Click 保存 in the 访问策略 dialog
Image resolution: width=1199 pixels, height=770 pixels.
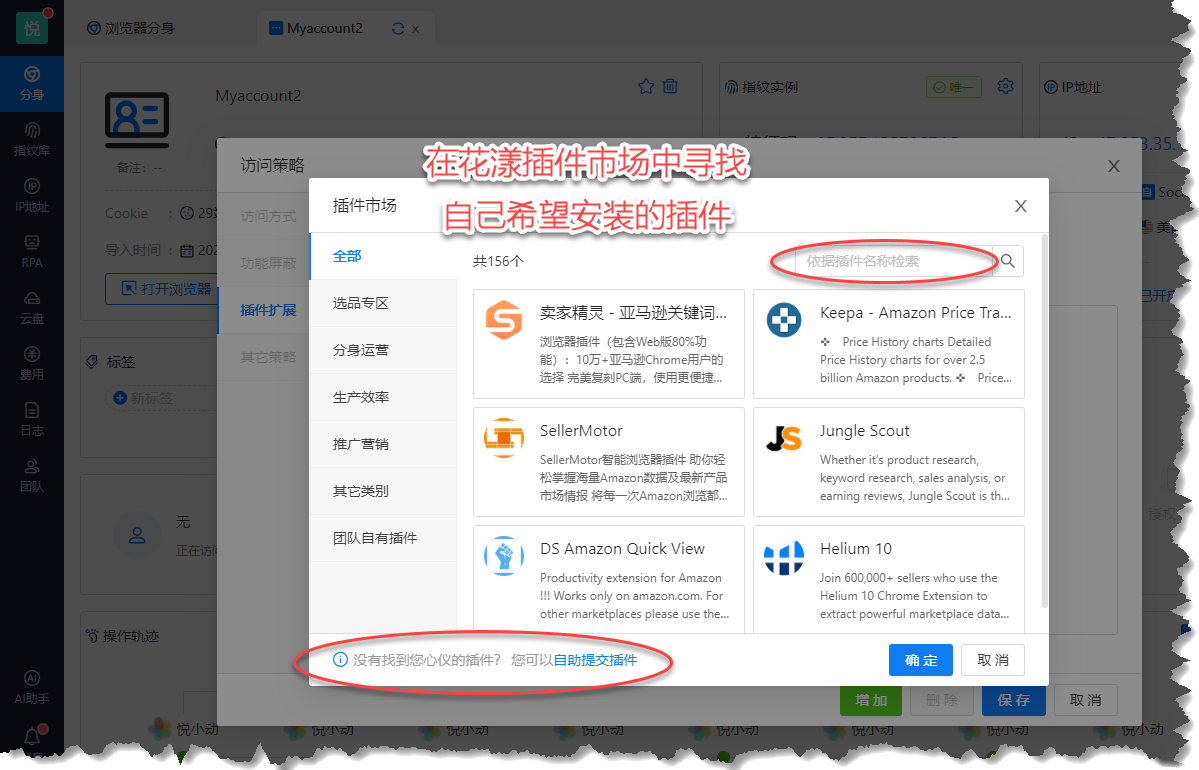[1013, 700]
